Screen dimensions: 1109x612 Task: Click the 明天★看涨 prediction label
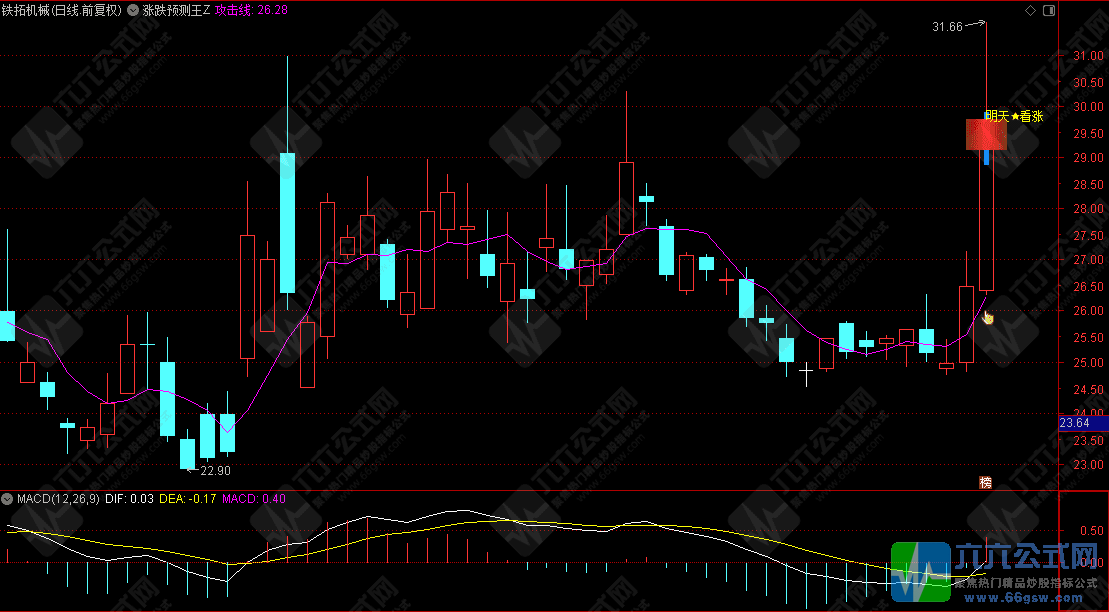[1013, 116]
